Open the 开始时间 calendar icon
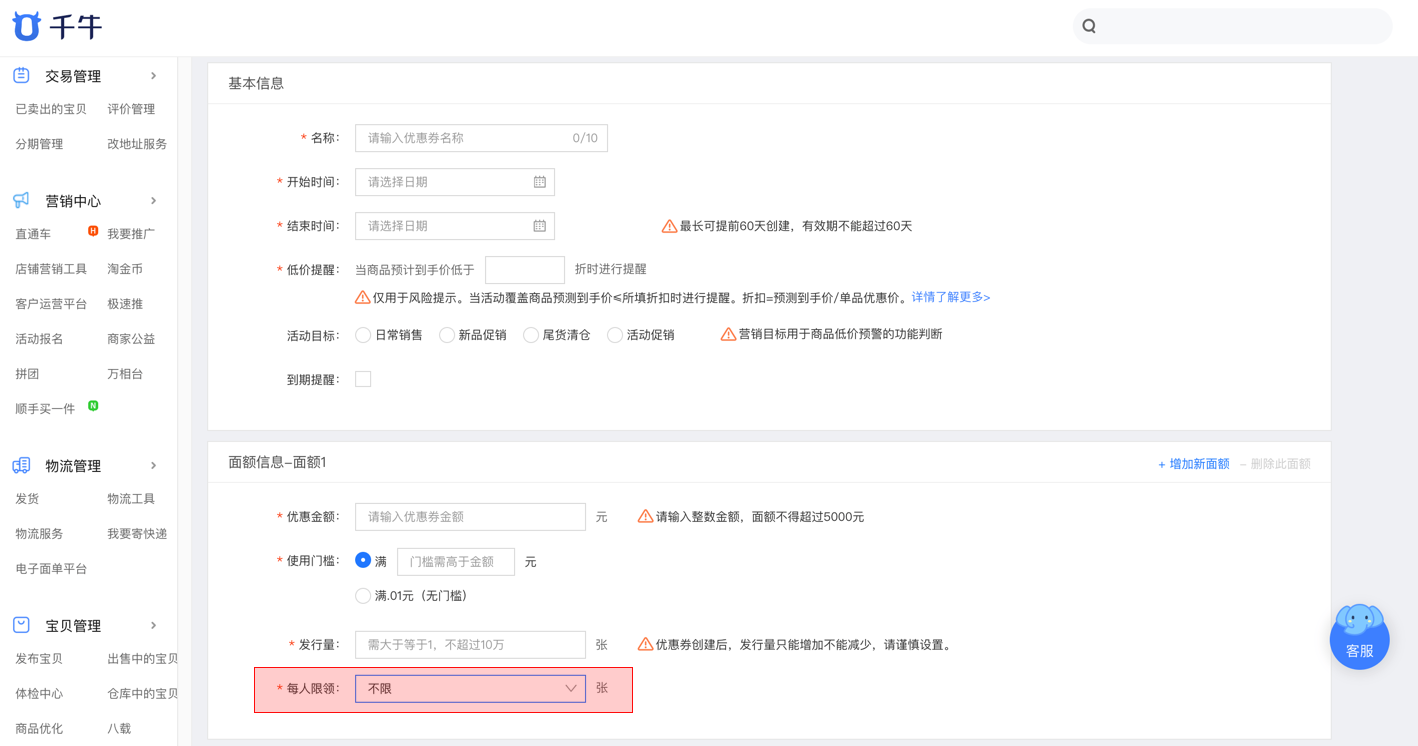The height and width of the screenshot is (746, 1418). pos(539,182)
